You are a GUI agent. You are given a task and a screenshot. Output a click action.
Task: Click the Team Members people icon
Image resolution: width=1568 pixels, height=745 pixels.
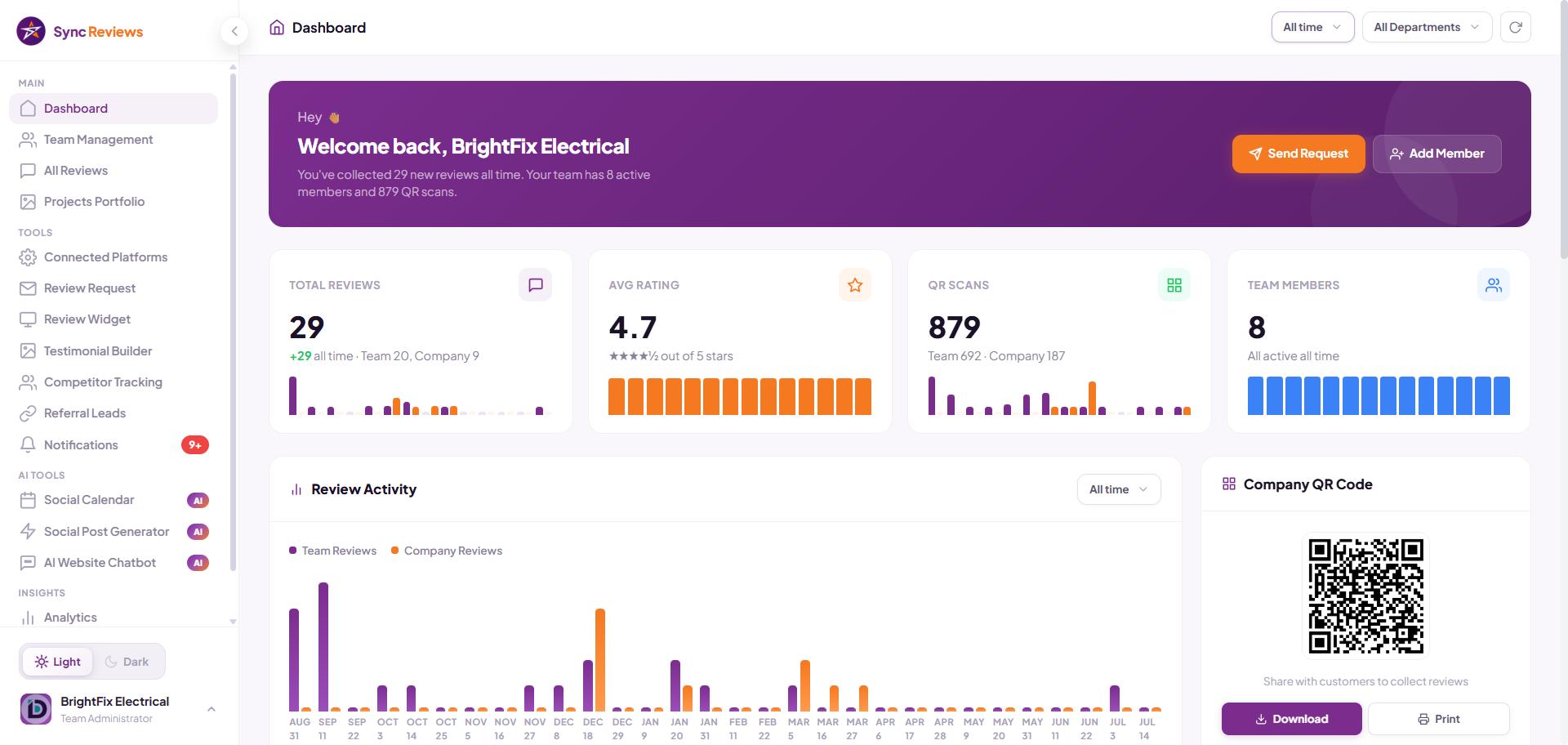click(1494, 285)
